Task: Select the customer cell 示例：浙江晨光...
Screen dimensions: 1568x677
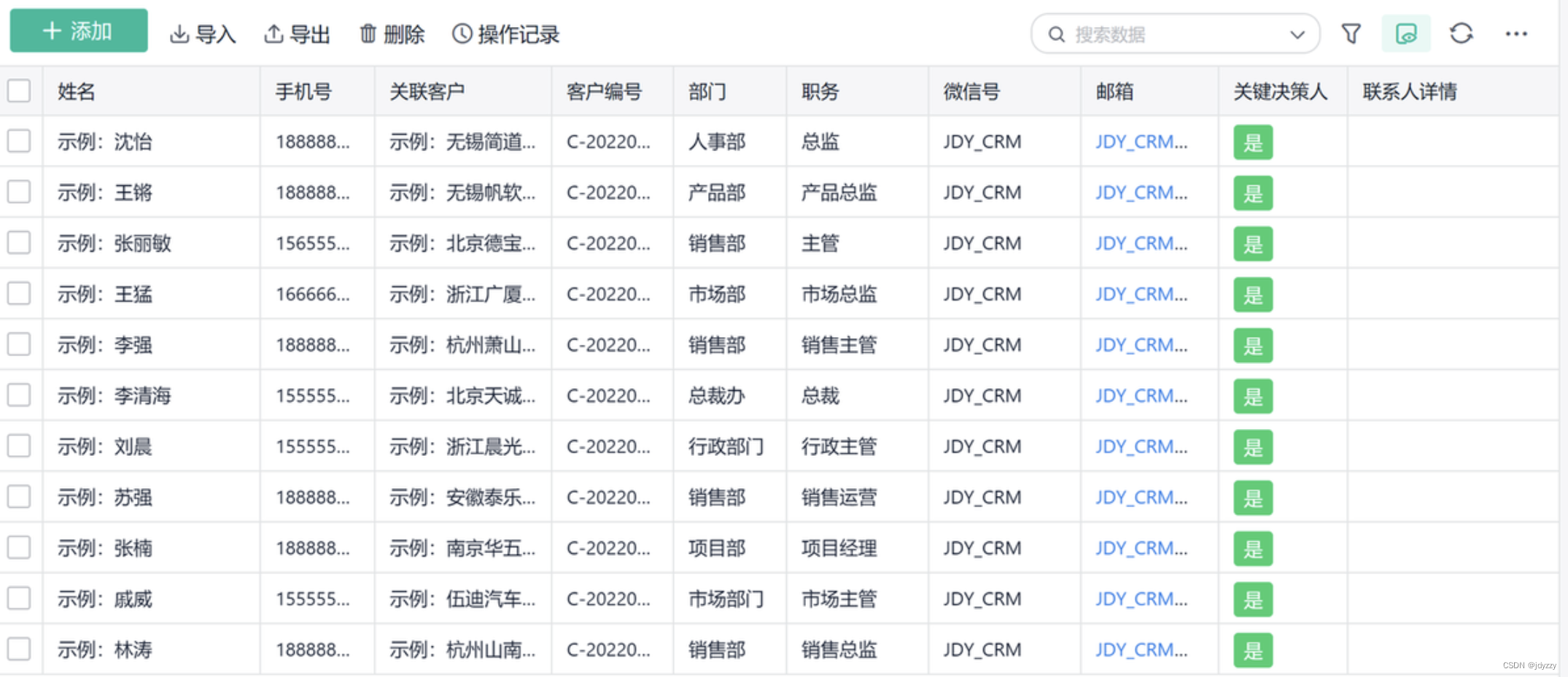Action: (x=462, y=446)
